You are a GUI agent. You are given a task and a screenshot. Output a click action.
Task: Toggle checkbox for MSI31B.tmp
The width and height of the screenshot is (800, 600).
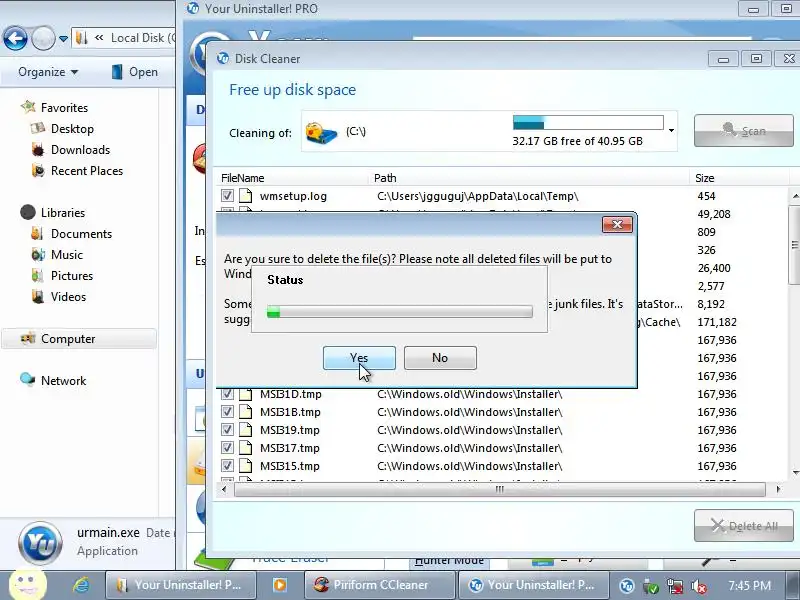coord(227,412)
